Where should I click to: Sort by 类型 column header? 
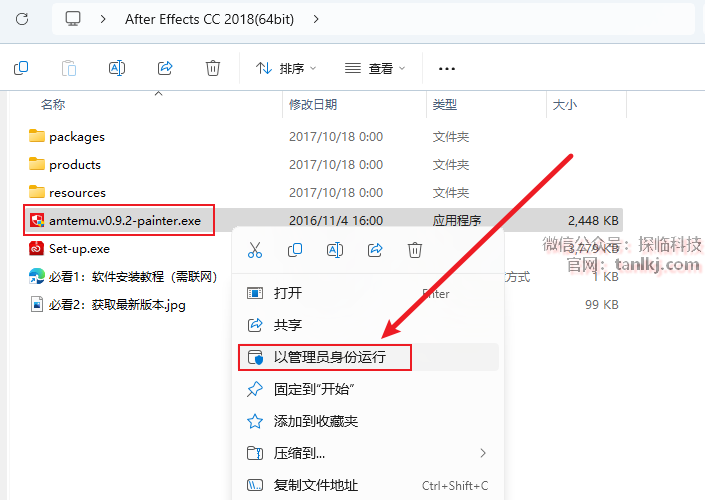click(x=445, y=105)
